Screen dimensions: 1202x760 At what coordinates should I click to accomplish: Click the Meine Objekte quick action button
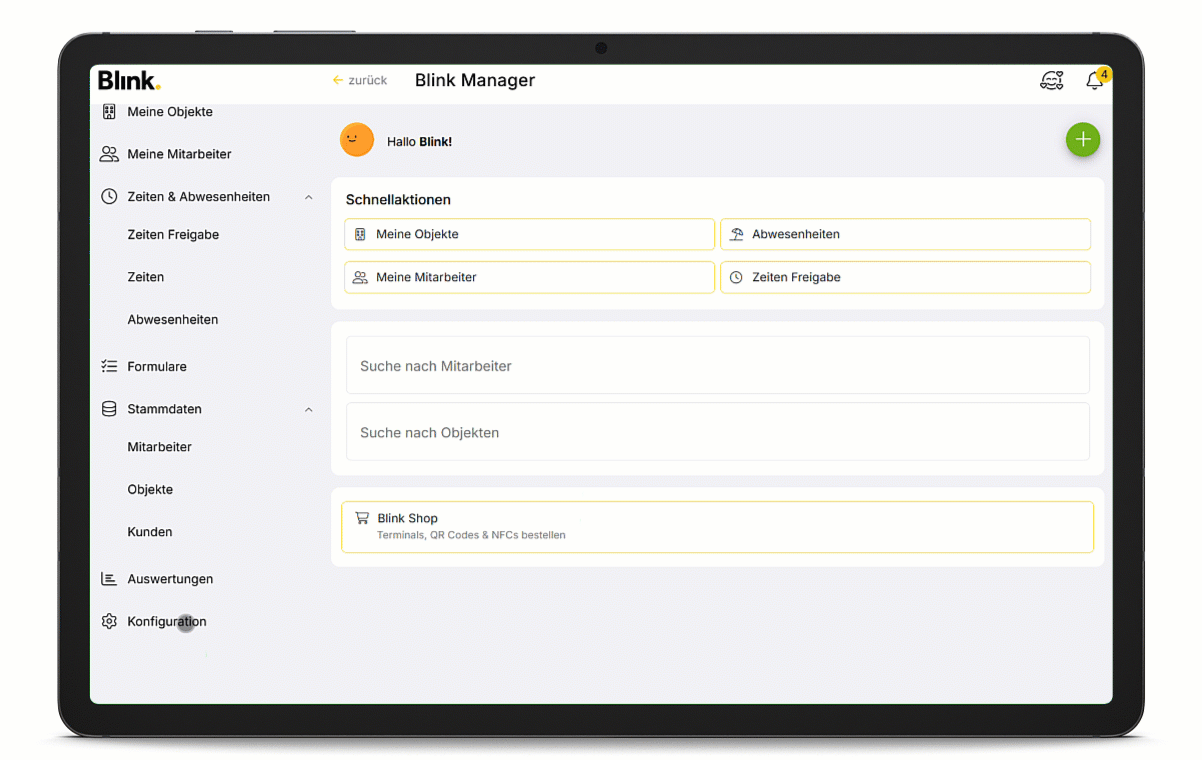(x=529, y=235)
